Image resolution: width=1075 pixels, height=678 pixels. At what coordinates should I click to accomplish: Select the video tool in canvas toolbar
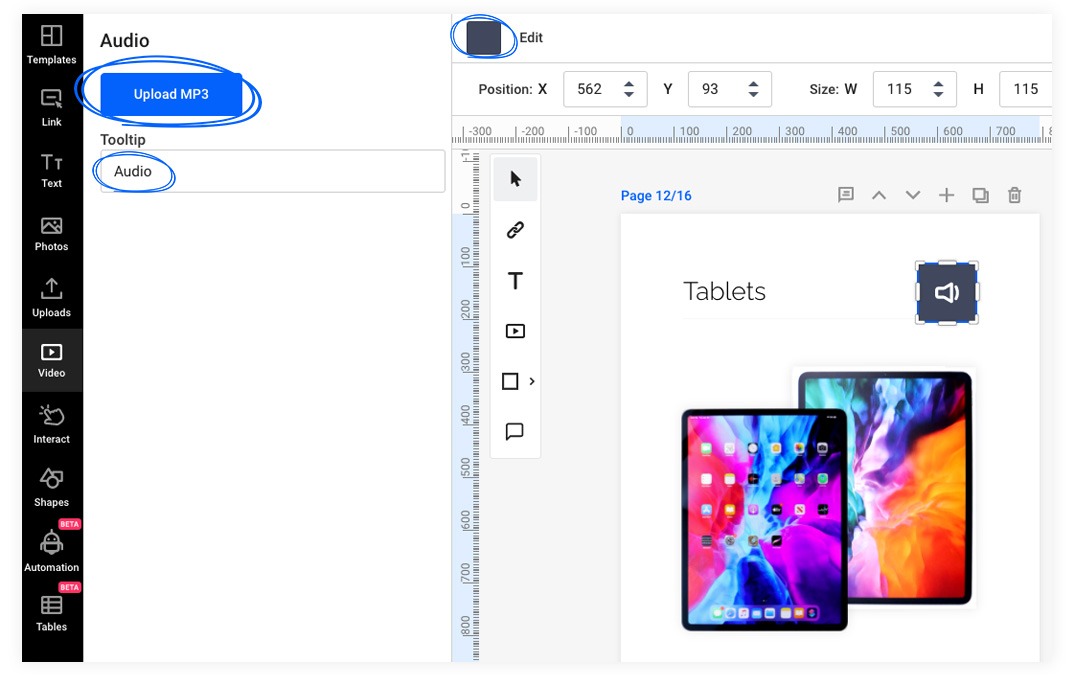516,331
